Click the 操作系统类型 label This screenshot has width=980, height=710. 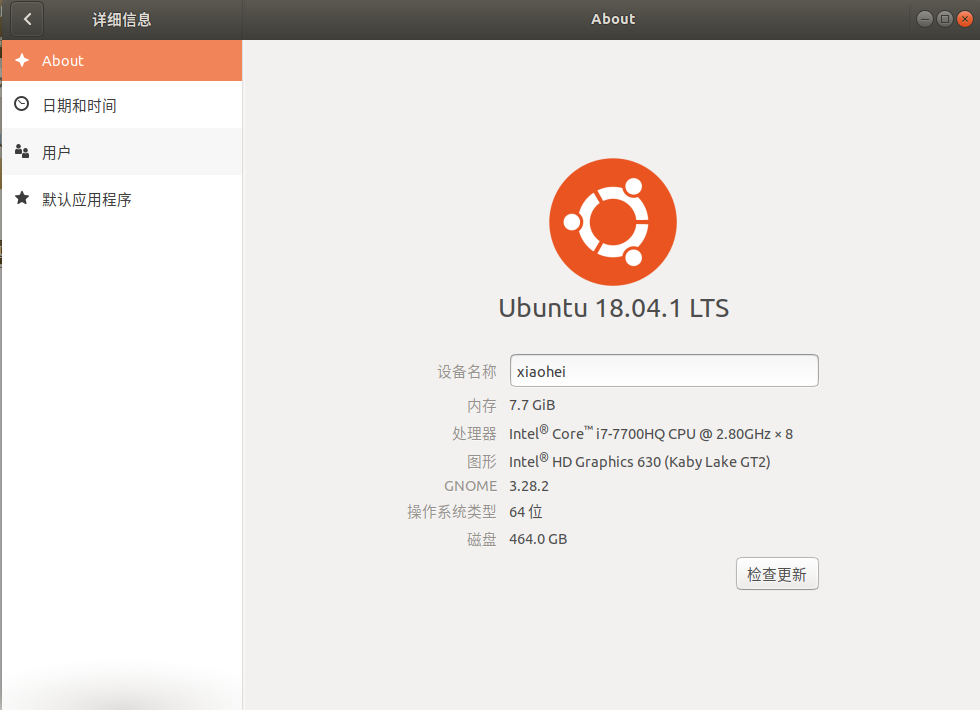point(452,512)
